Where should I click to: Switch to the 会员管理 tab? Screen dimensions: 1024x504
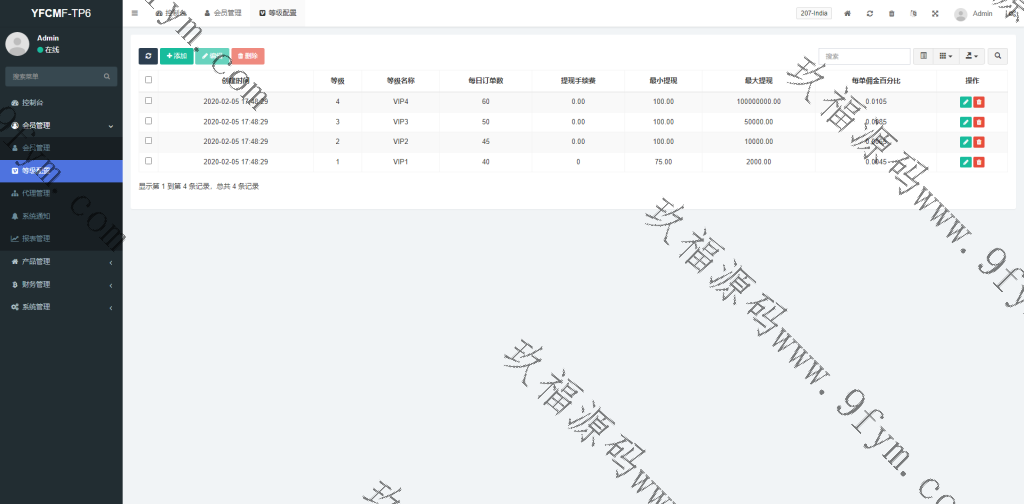[222, 13]
